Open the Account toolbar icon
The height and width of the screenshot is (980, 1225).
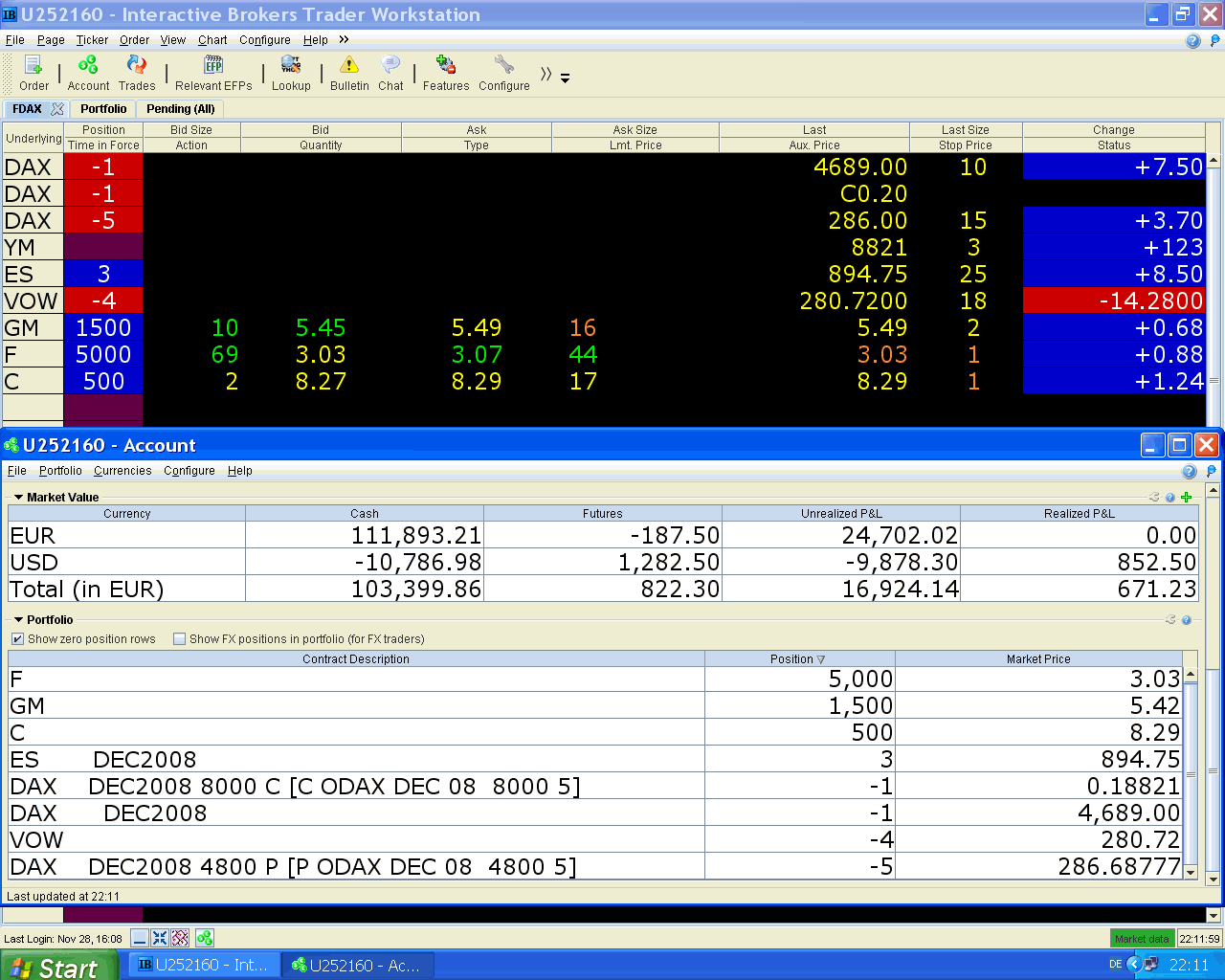pos(88,73)
